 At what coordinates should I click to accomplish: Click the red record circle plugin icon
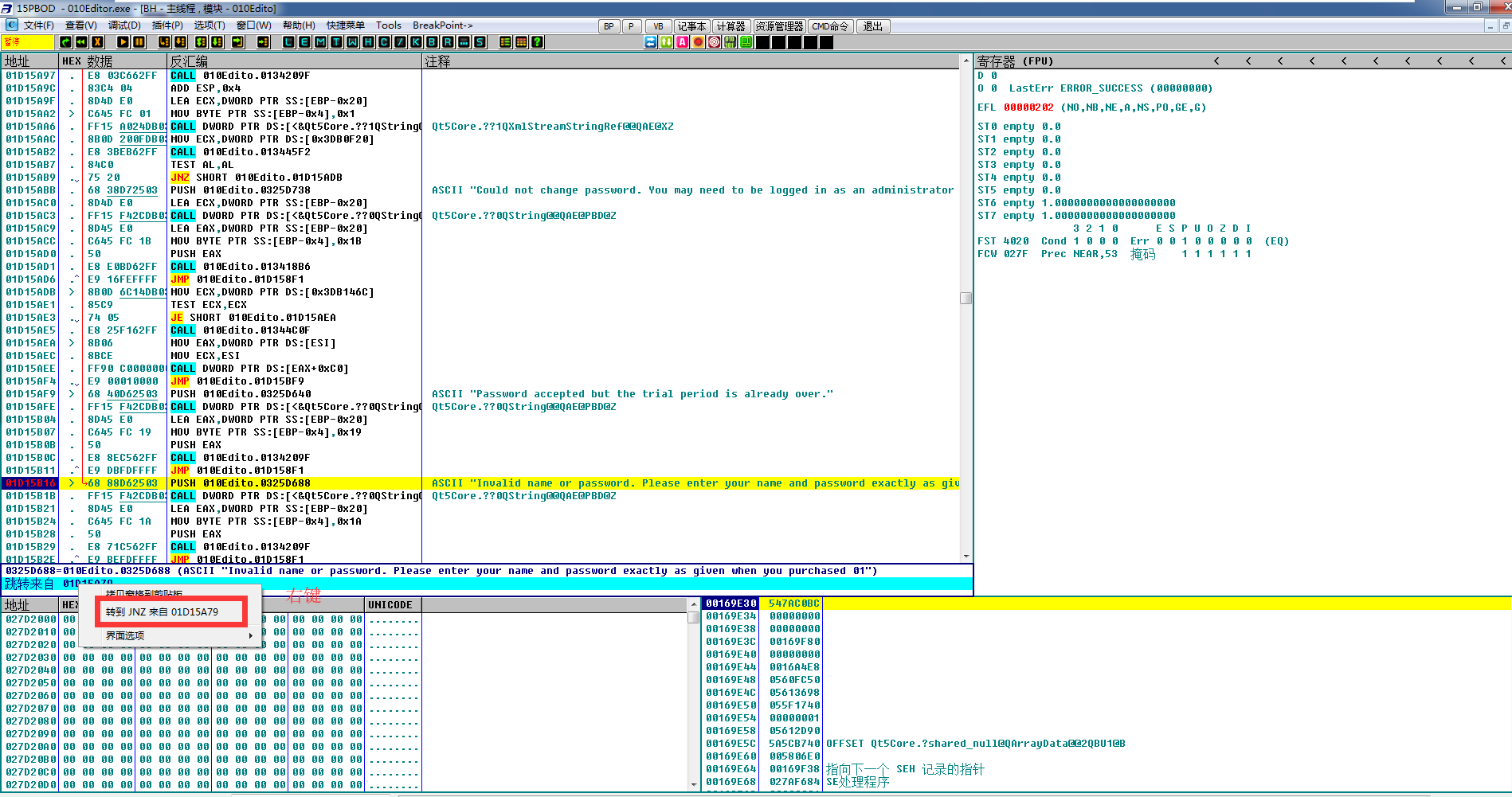tap(699, 42)
